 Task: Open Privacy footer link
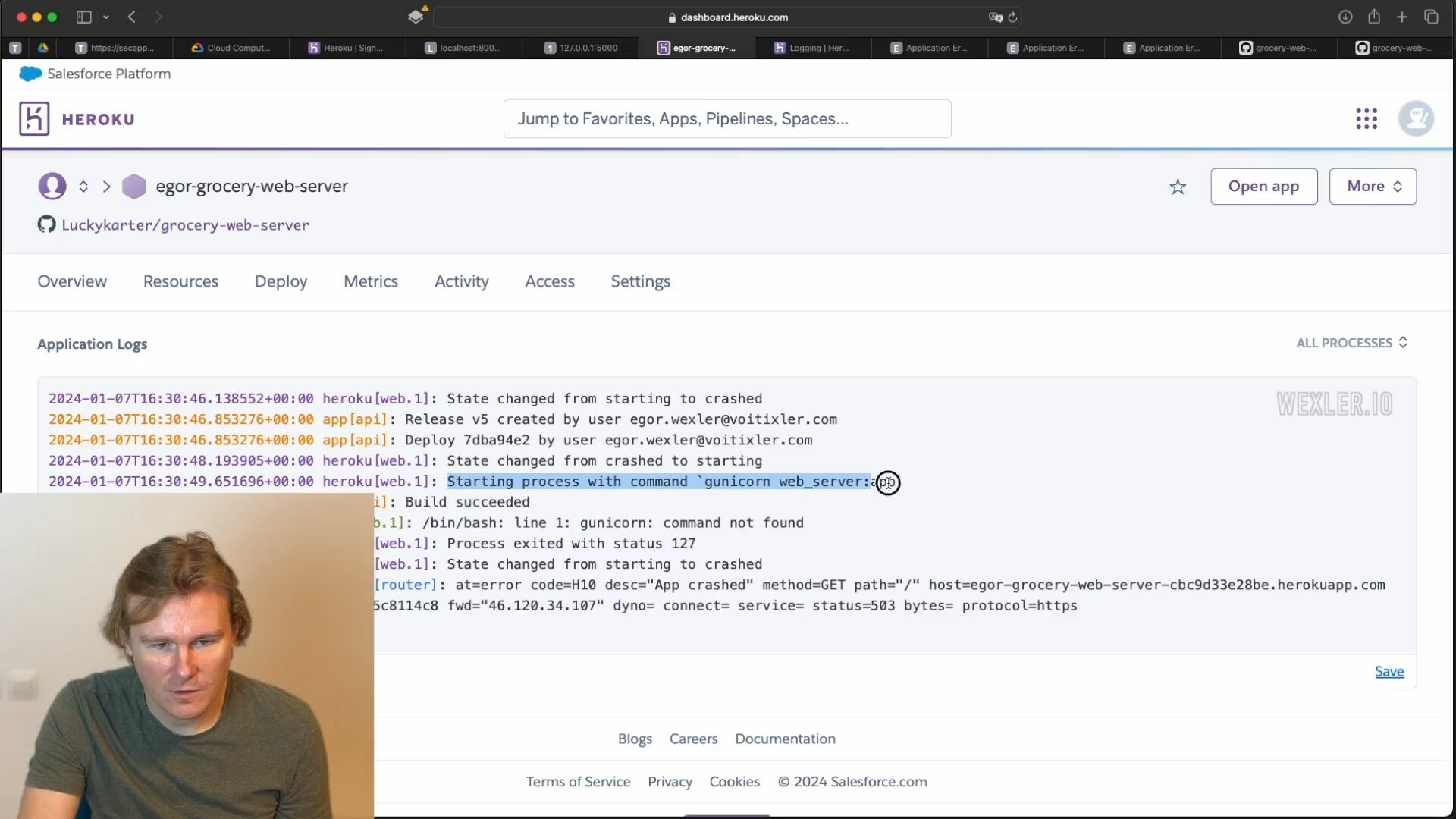(x=670, y=782)
